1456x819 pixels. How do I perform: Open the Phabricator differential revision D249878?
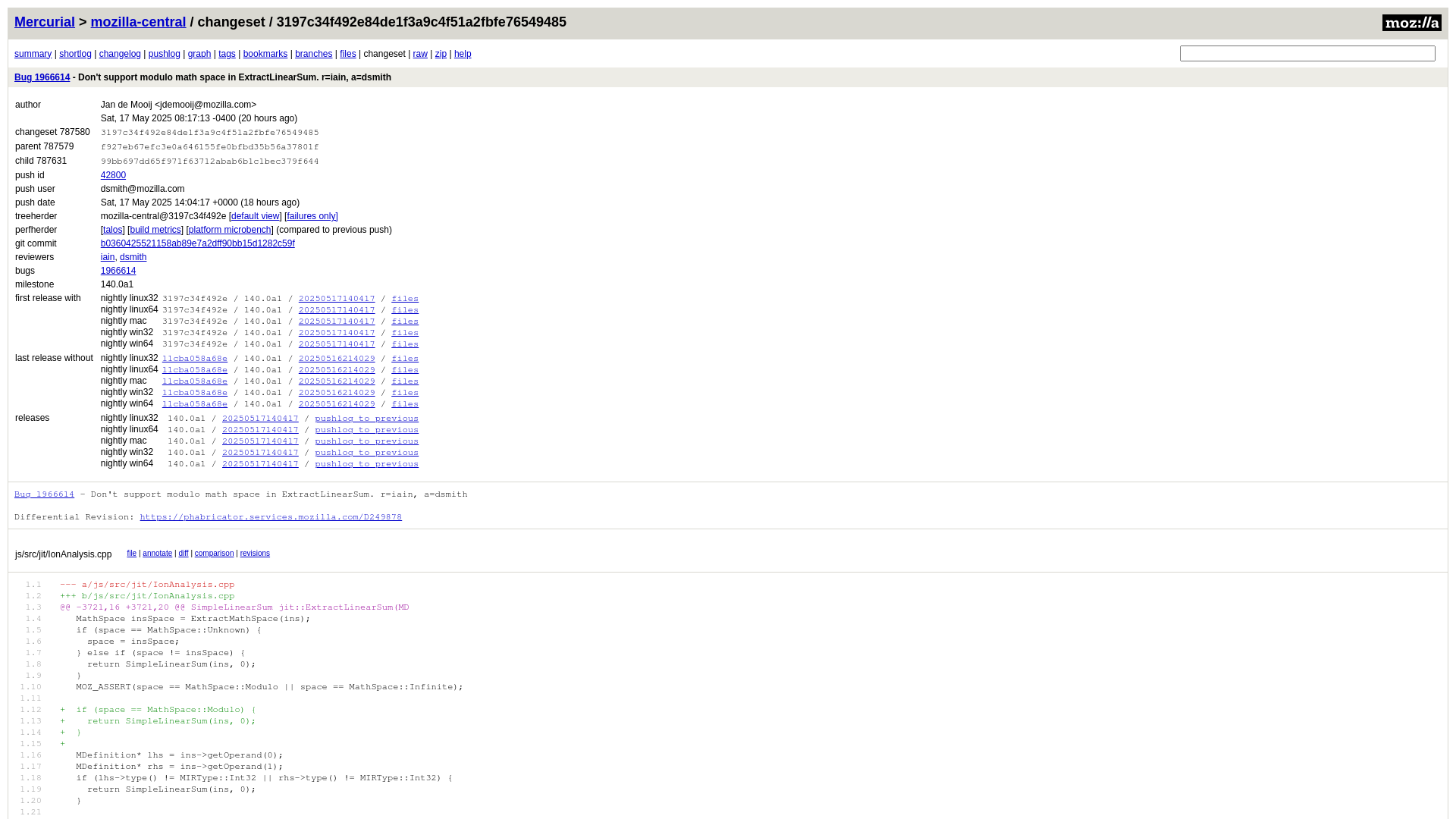[x=271, y=517]
